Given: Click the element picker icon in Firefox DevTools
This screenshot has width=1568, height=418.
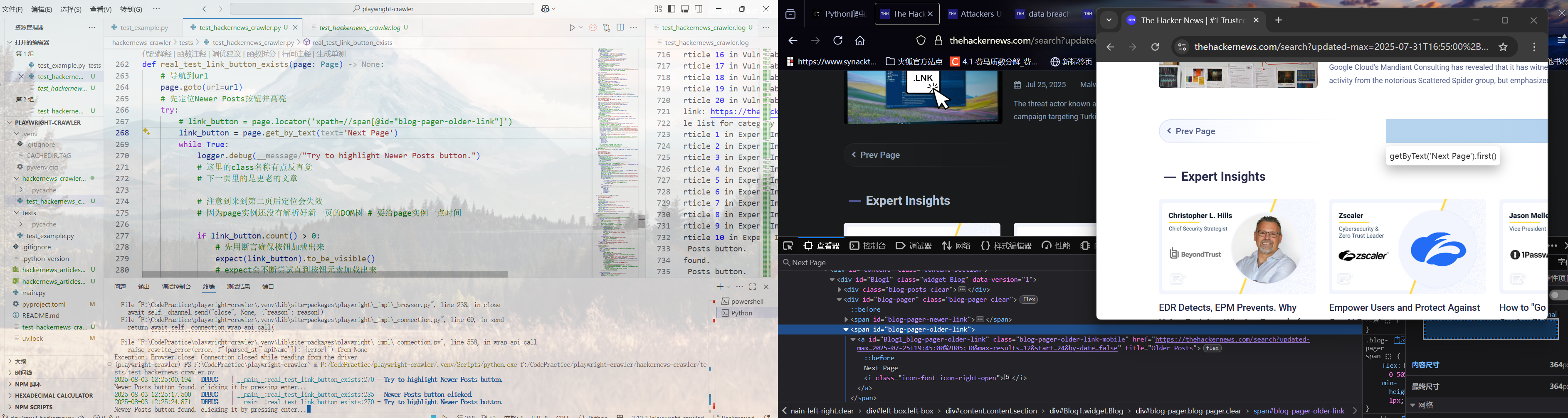Looking at the screenshot, I should (788, 246).
